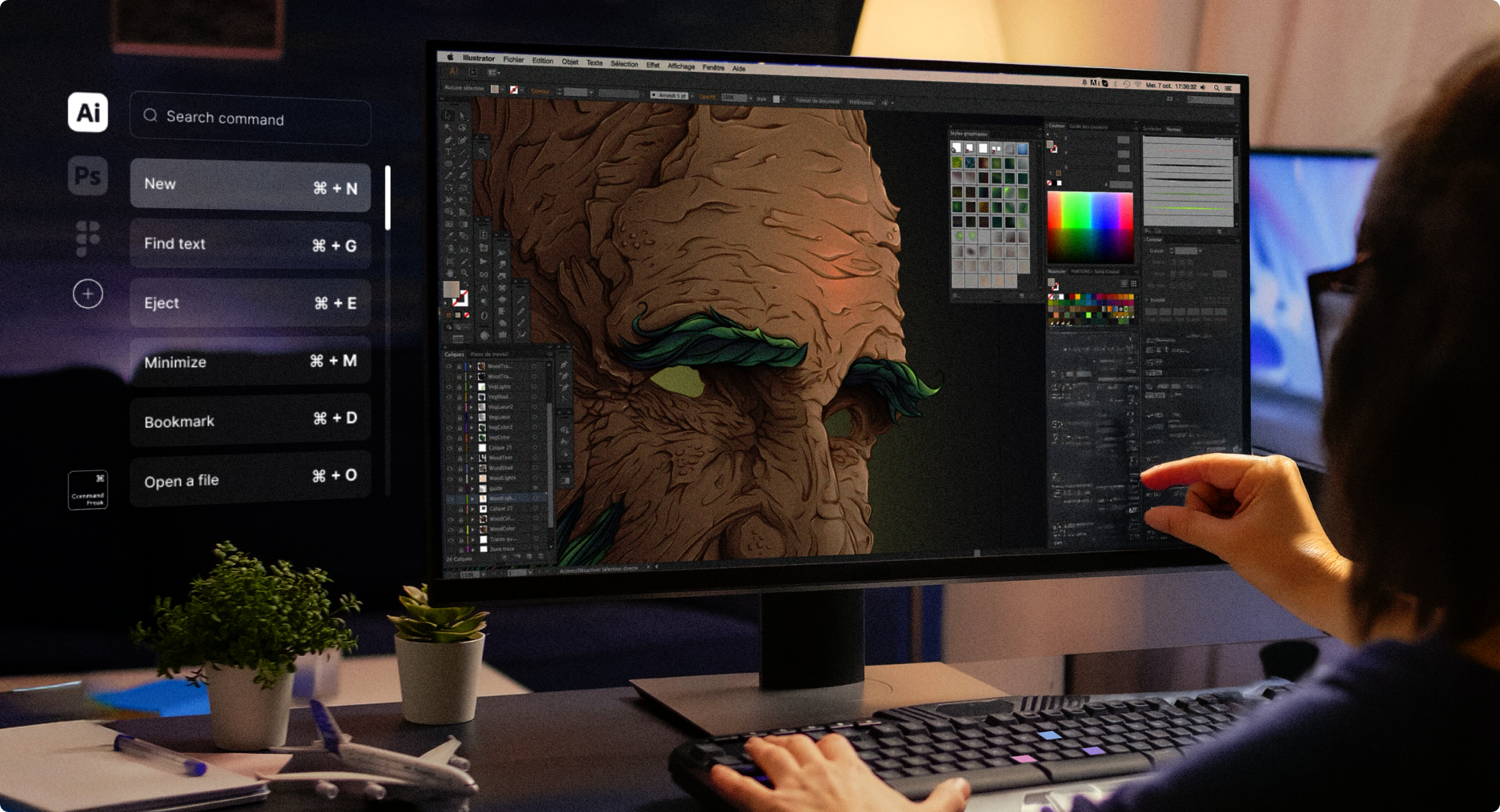Image resolution: width=1500 pixels, height=812 pixels.
Task: Hide the WoodShad layer
Action: [450, 467]
